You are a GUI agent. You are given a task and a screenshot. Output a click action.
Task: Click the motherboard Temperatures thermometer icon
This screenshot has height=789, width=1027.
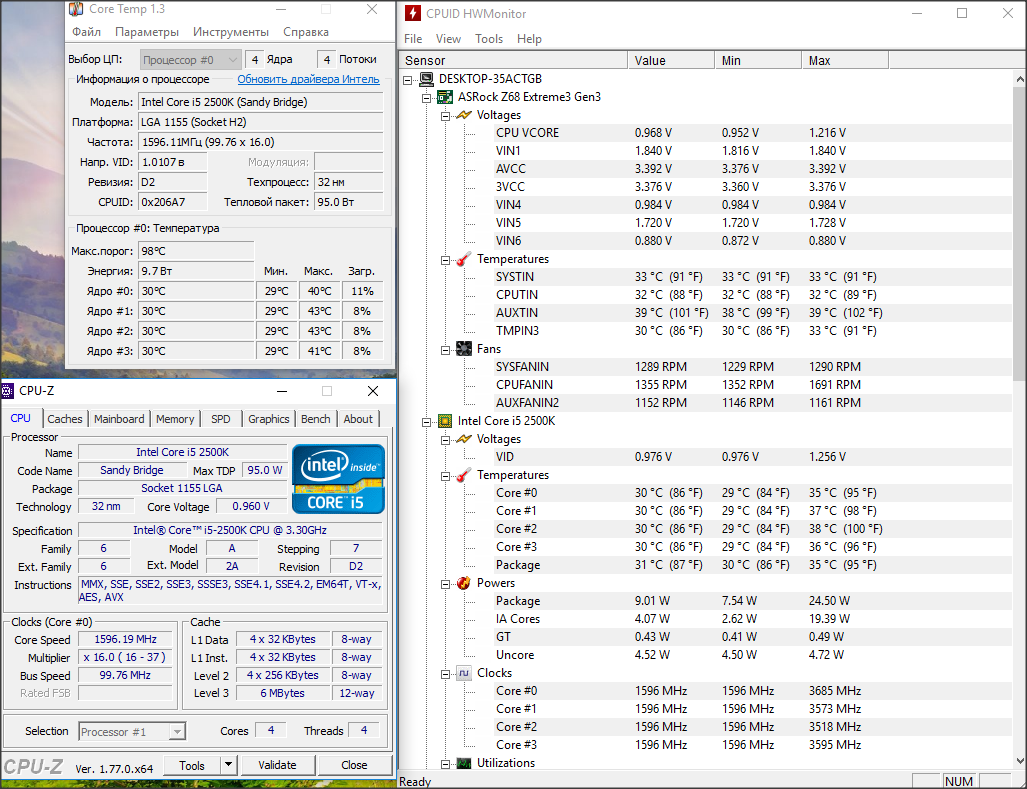464,259
